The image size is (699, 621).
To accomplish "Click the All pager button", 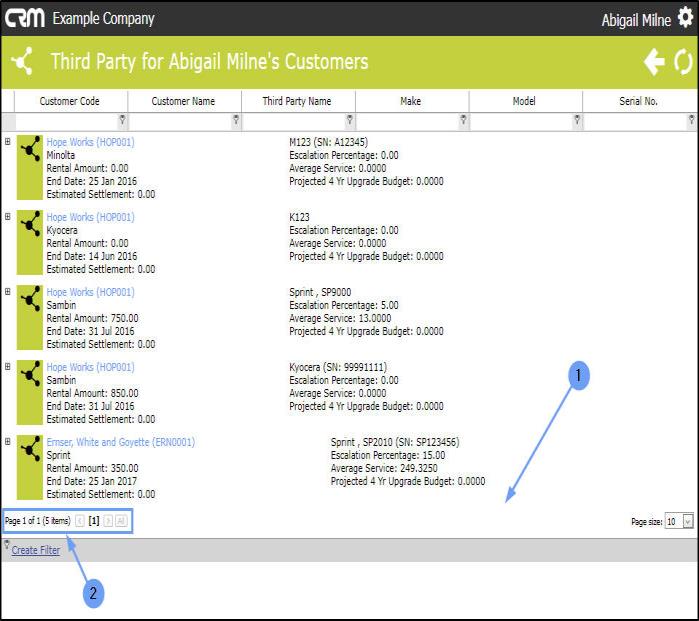I will (121, 521).
